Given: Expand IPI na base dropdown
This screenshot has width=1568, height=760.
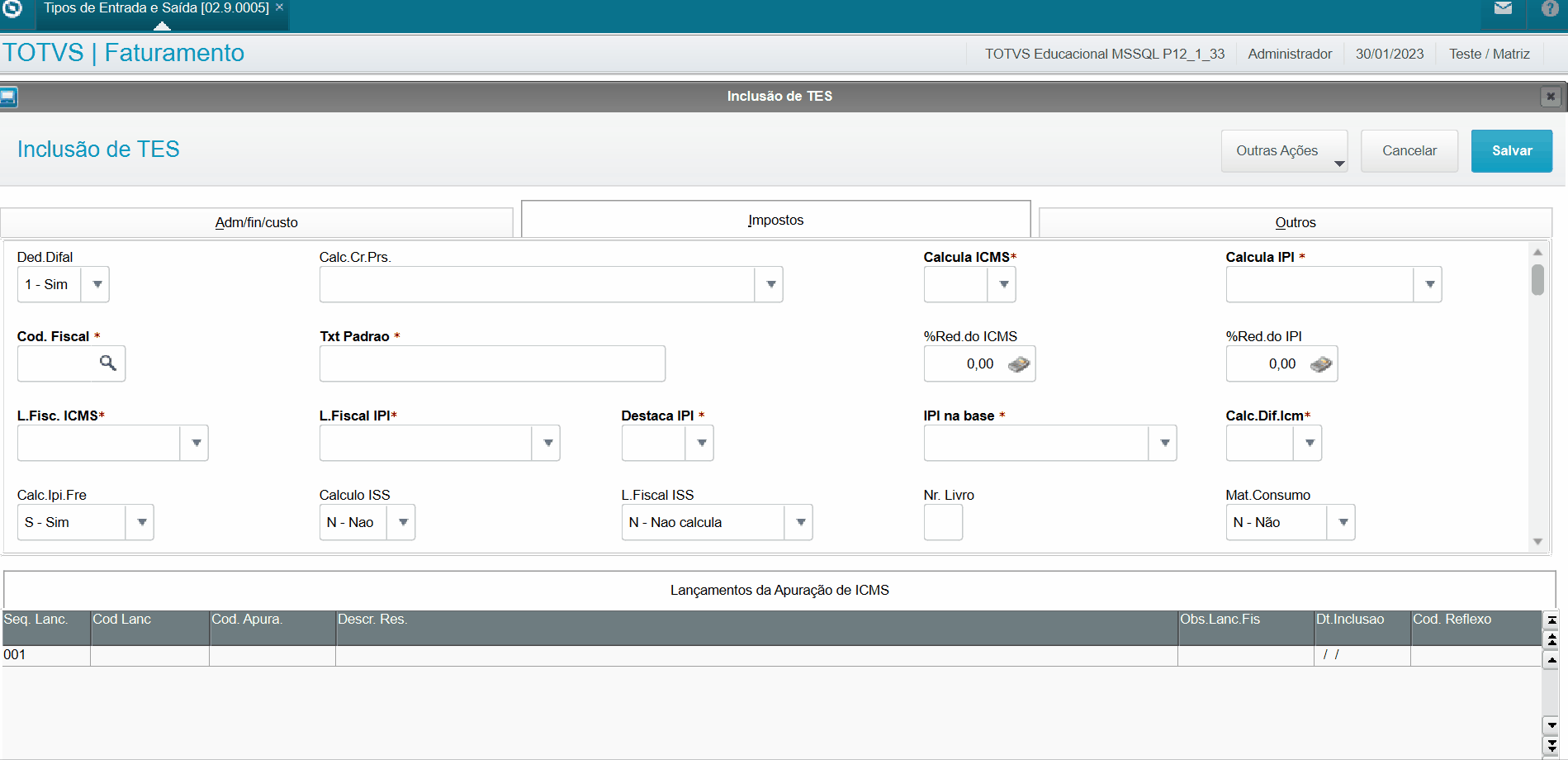Looking at the screenshot, I should (1164, 443).
